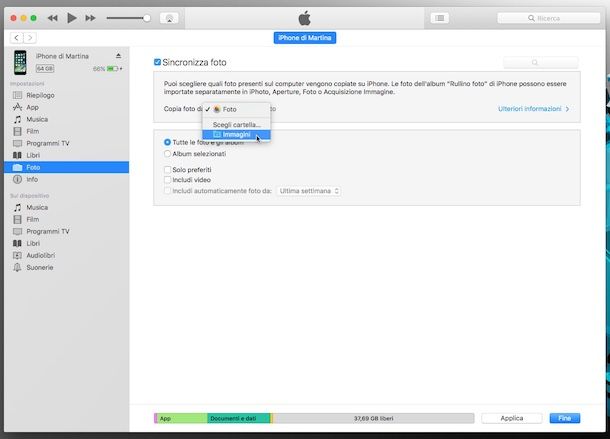Eject iPhone di Martina icon
The height and width of the screenshot is (439, 610).
coord(118,56)
